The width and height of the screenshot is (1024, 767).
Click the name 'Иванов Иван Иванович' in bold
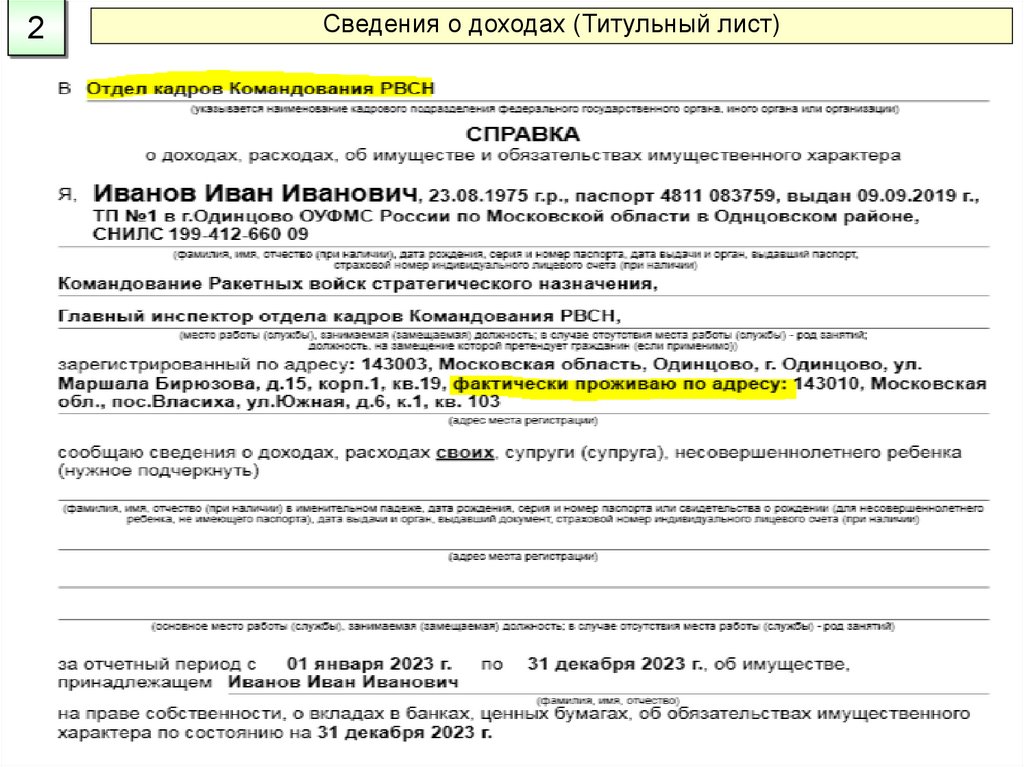(255, 193)
